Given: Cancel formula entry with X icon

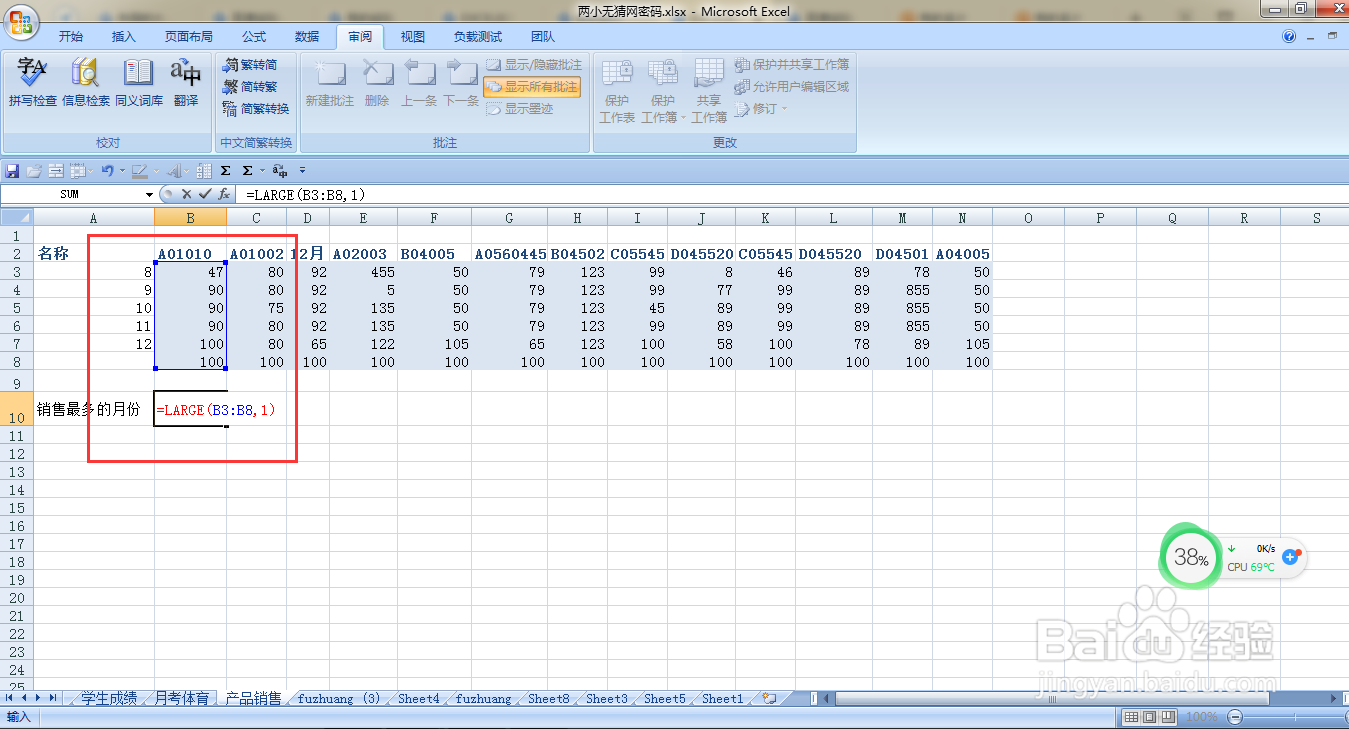Looking at the screenshot, I should pyautogui.click(x=186, y=194).
